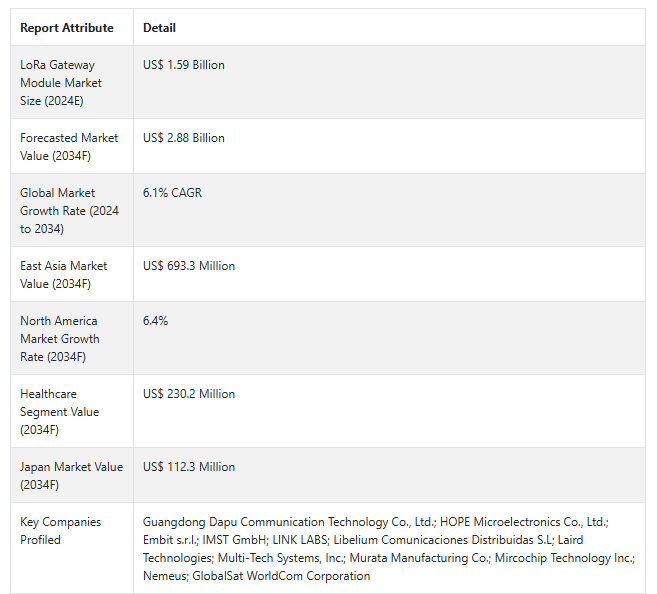Select Key Companies Profiled label
Viewport: 657px width, 594px height.
coord(61,530)
